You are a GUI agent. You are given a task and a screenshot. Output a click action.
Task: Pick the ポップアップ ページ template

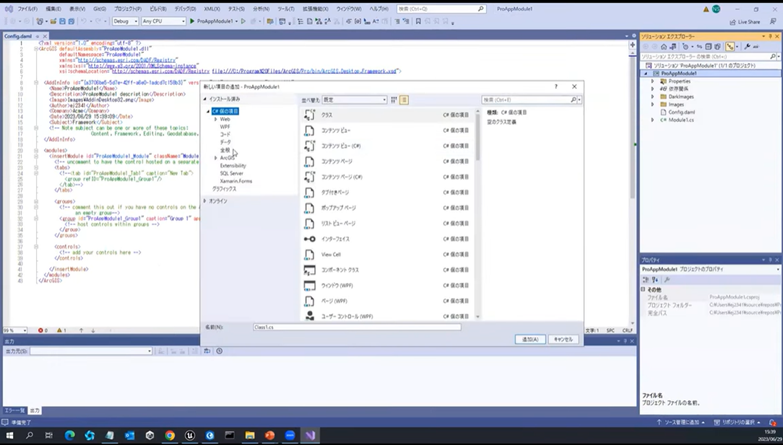tap(388, 208)
